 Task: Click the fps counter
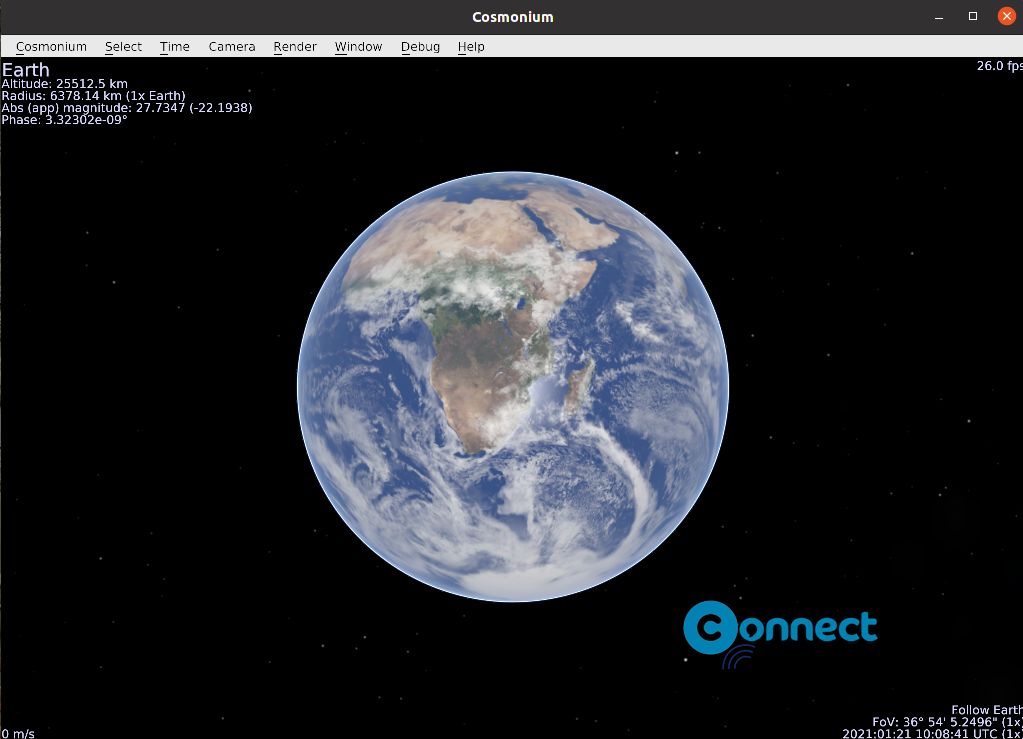pyautogui.click(x=999, y=66)
